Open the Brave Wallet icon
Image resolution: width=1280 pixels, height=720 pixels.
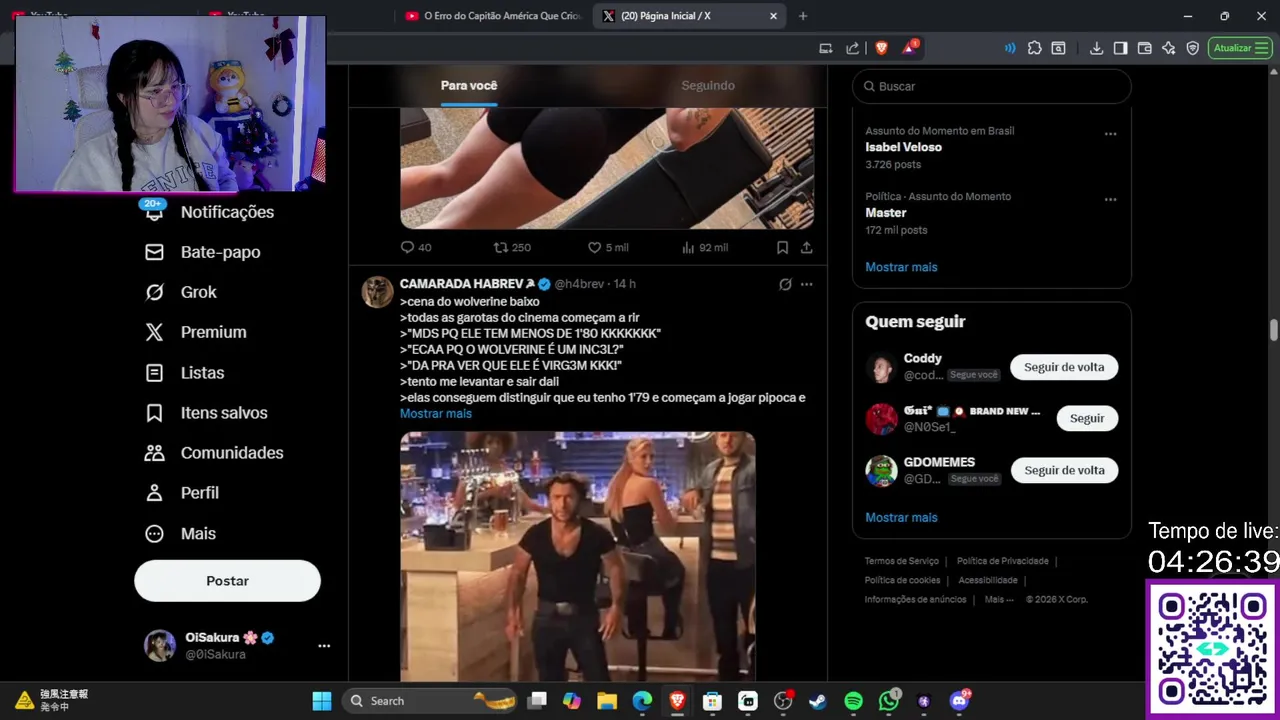tap(1144, 48)
